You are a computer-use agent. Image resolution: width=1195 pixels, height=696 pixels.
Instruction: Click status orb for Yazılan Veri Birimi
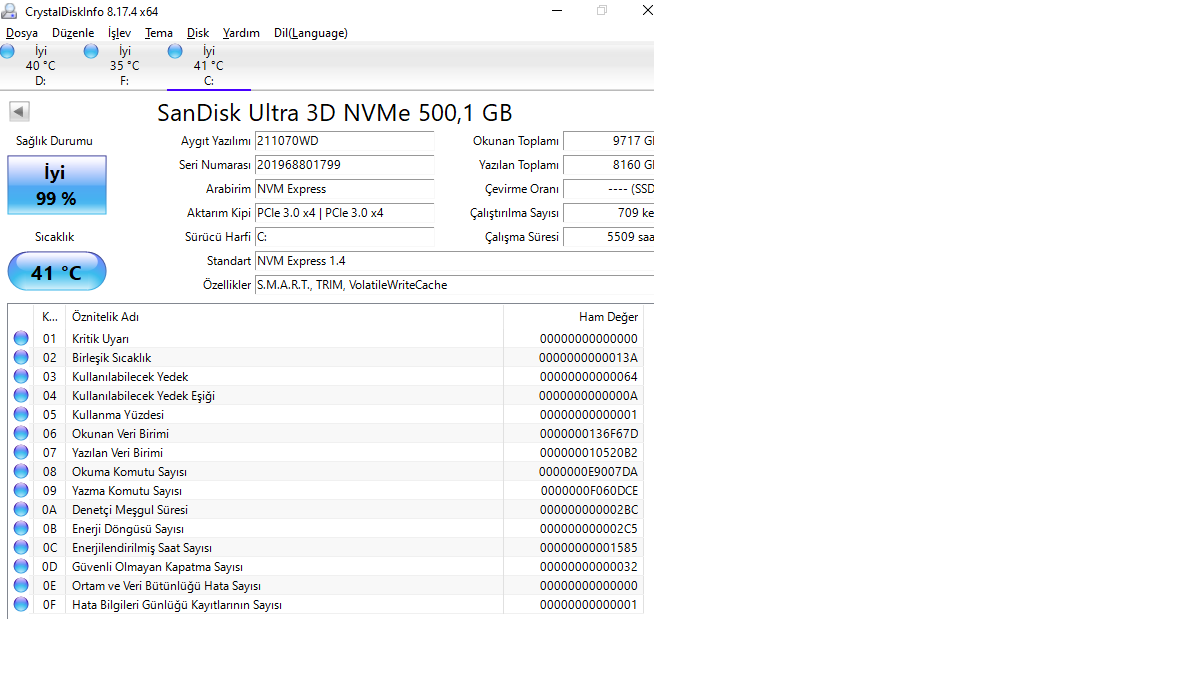coord(21,452)
